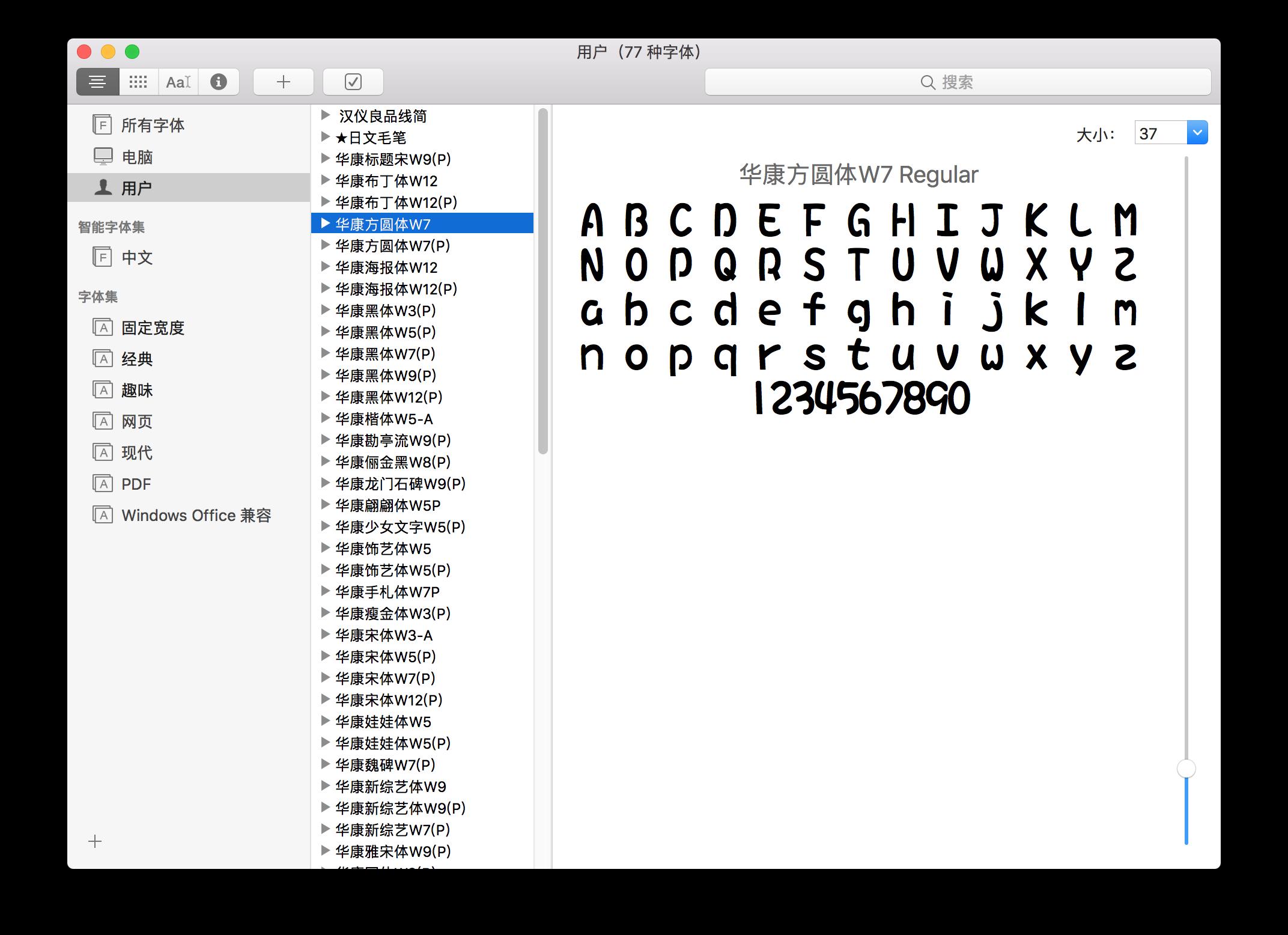
Task: Click the add font plus toolbar button
Action: pyautogui.click(x=284, y=82)
